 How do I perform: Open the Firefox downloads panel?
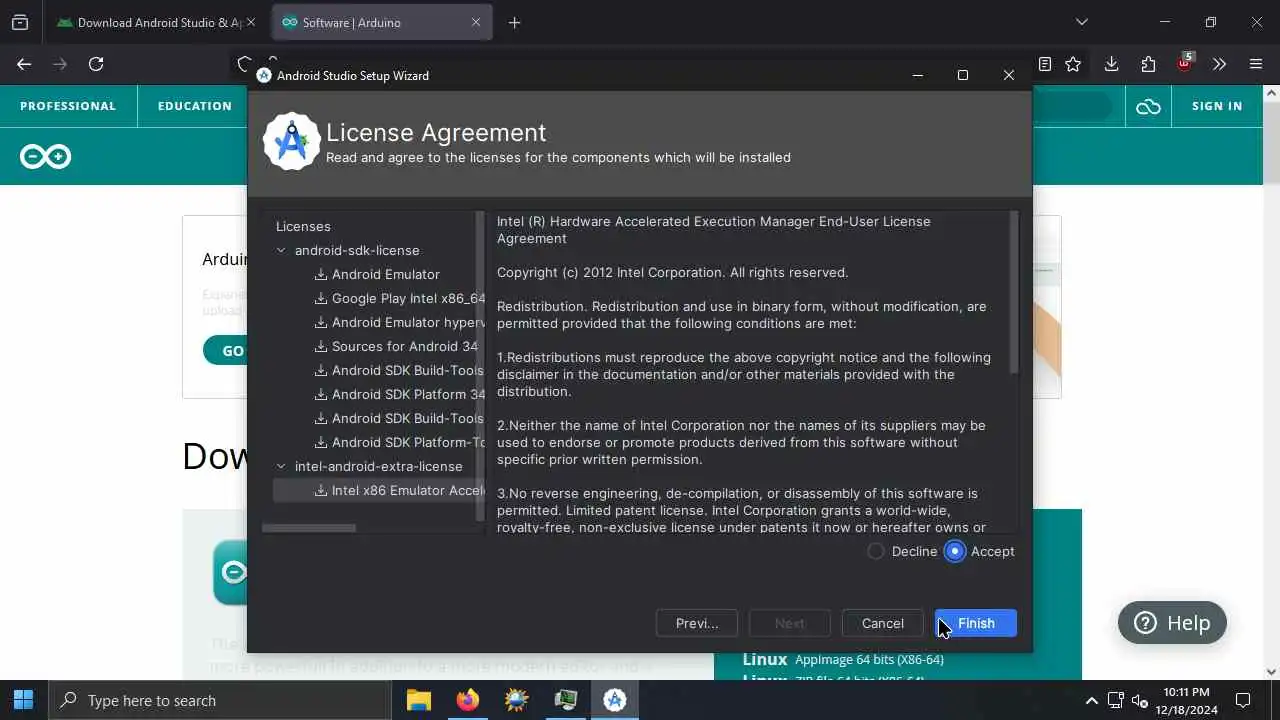click(x=1111, y=64)
